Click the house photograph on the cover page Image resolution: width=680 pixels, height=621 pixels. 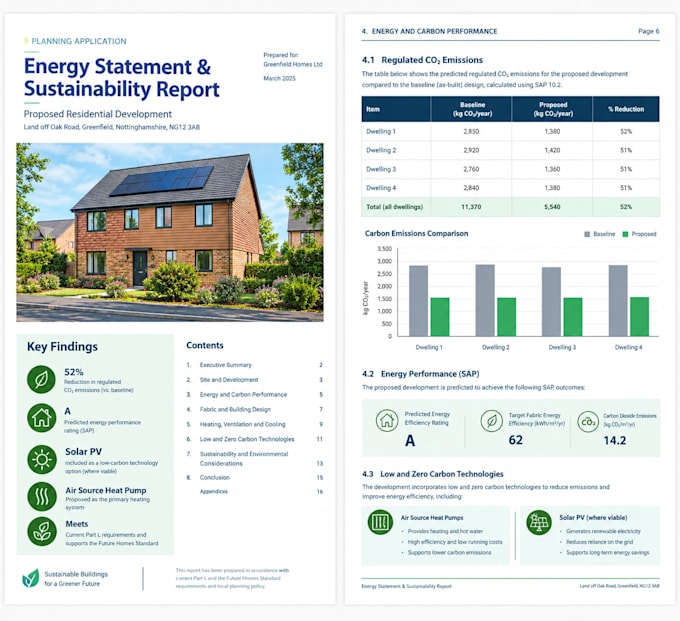[170, 232]
